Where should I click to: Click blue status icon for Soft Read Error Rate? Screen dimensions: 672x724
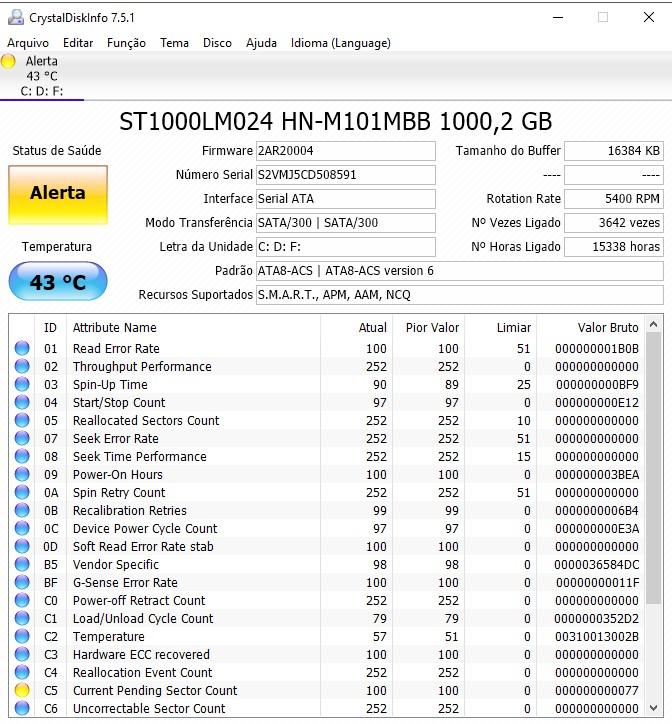[x=22, y=547]
